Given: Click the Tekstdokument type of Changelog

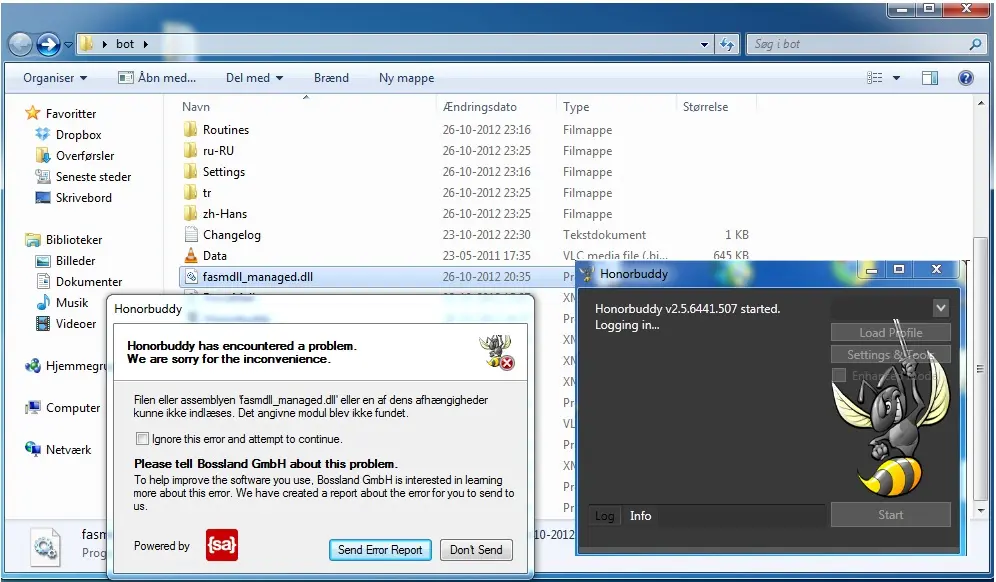Looking at the screenshot, I should tap(604, 234).
